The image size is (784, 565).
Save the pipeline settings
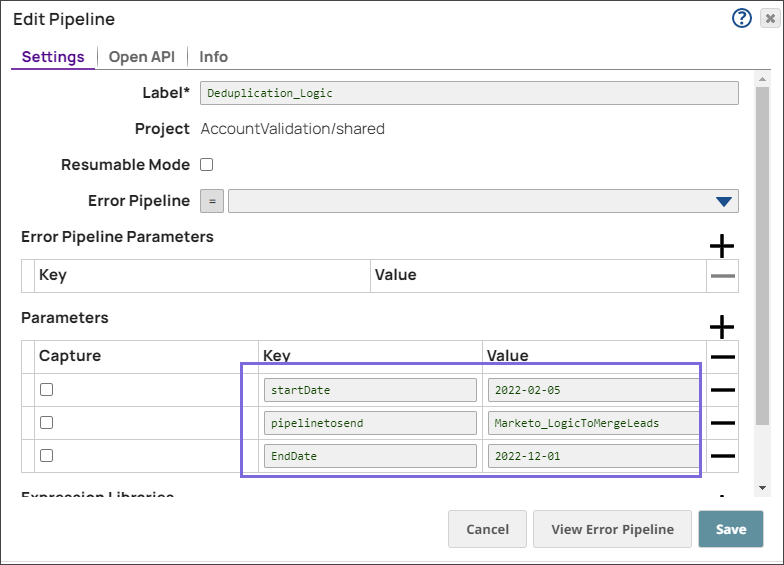point(731,529)
